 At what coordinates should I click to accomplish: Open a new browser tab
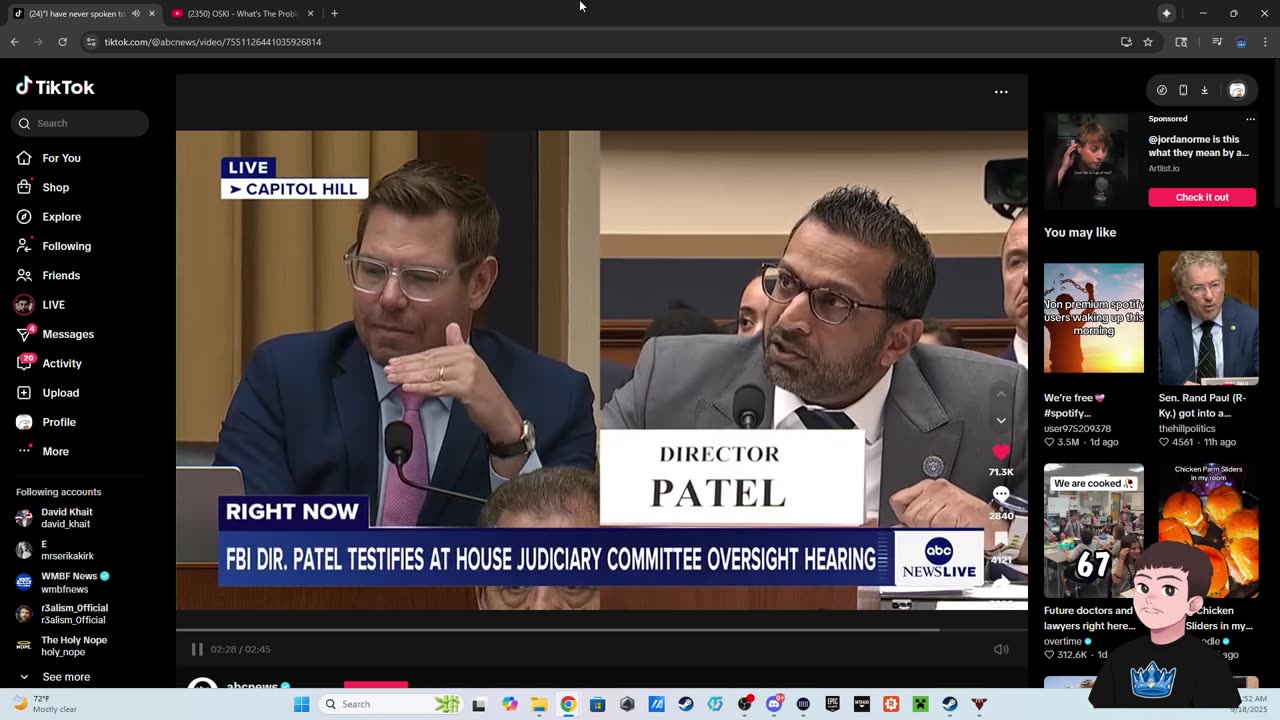click(334, 14)
